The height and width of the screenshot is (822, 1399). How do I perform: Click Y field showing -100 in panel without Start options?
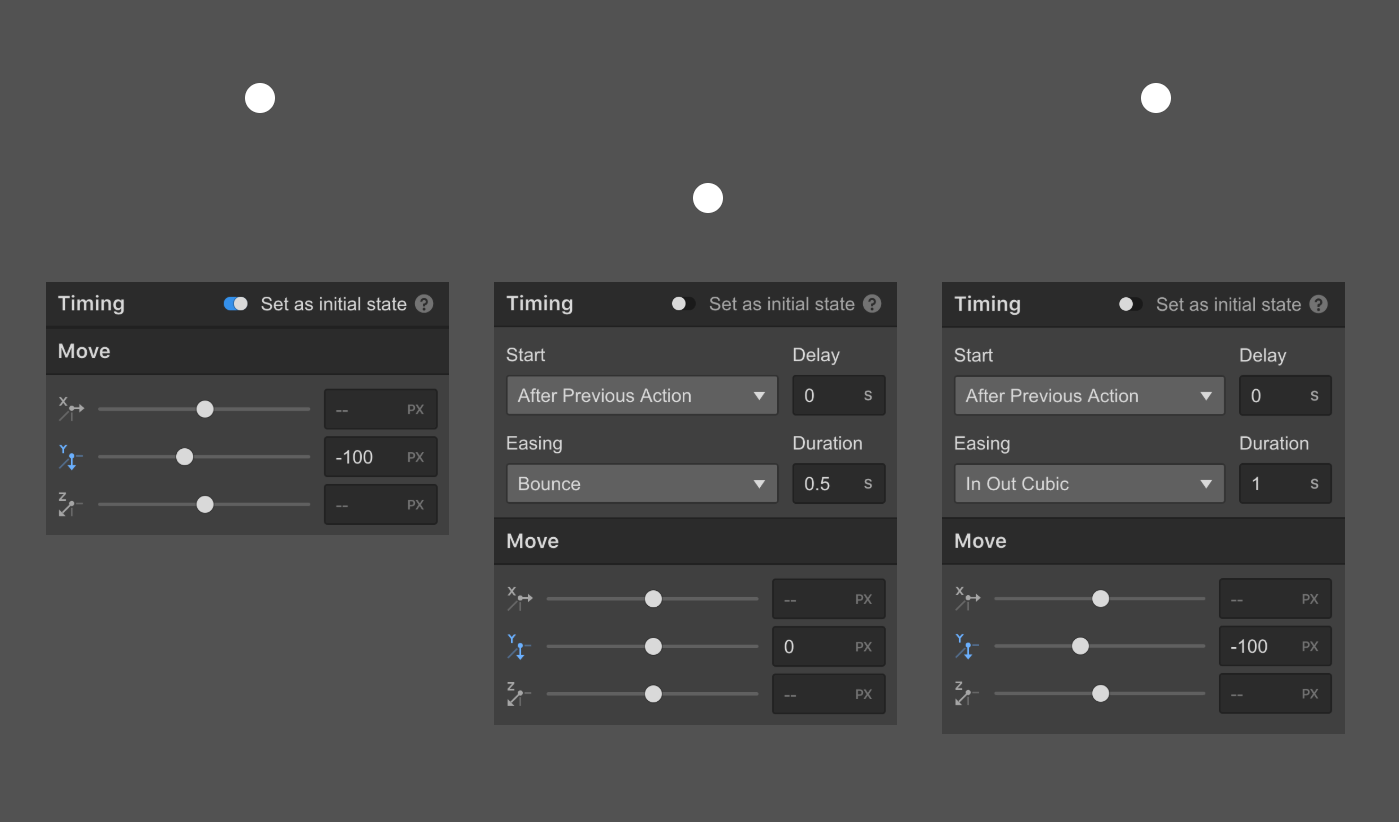click(x=381, y=457)
